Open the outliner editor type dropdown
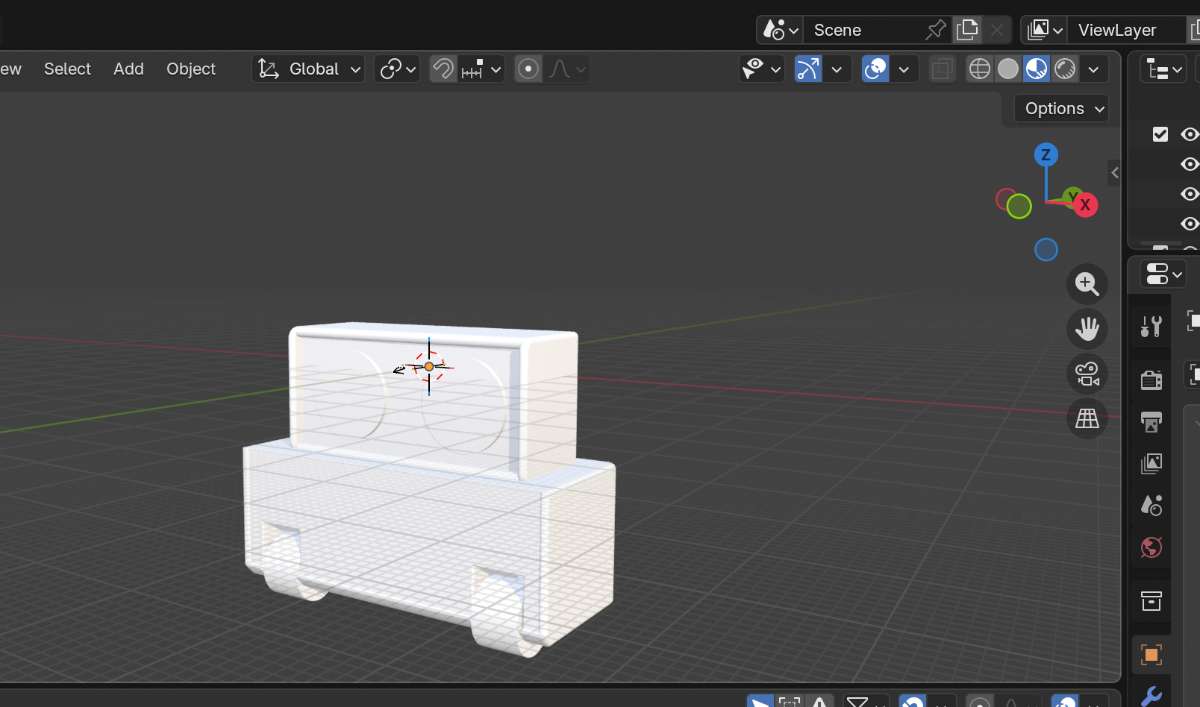Viewport: 1200px width, 707px height. (x=1165, y=70)
